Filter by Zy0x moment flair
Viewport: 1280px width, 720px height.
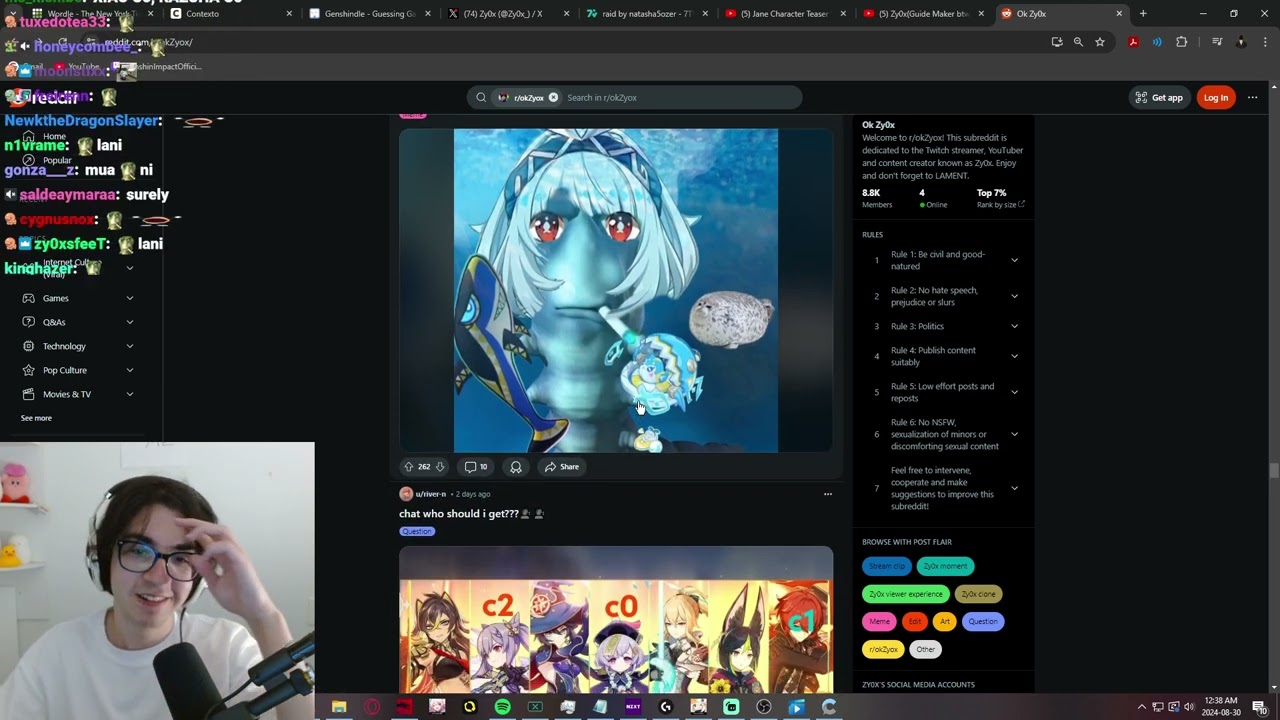(x=945, y=566)
